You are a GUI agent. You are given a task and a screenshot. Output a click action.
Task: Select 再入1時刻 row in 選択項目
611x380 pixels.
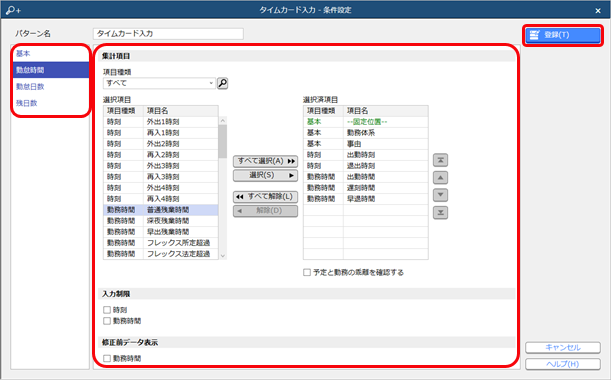[x=161, y=133]
